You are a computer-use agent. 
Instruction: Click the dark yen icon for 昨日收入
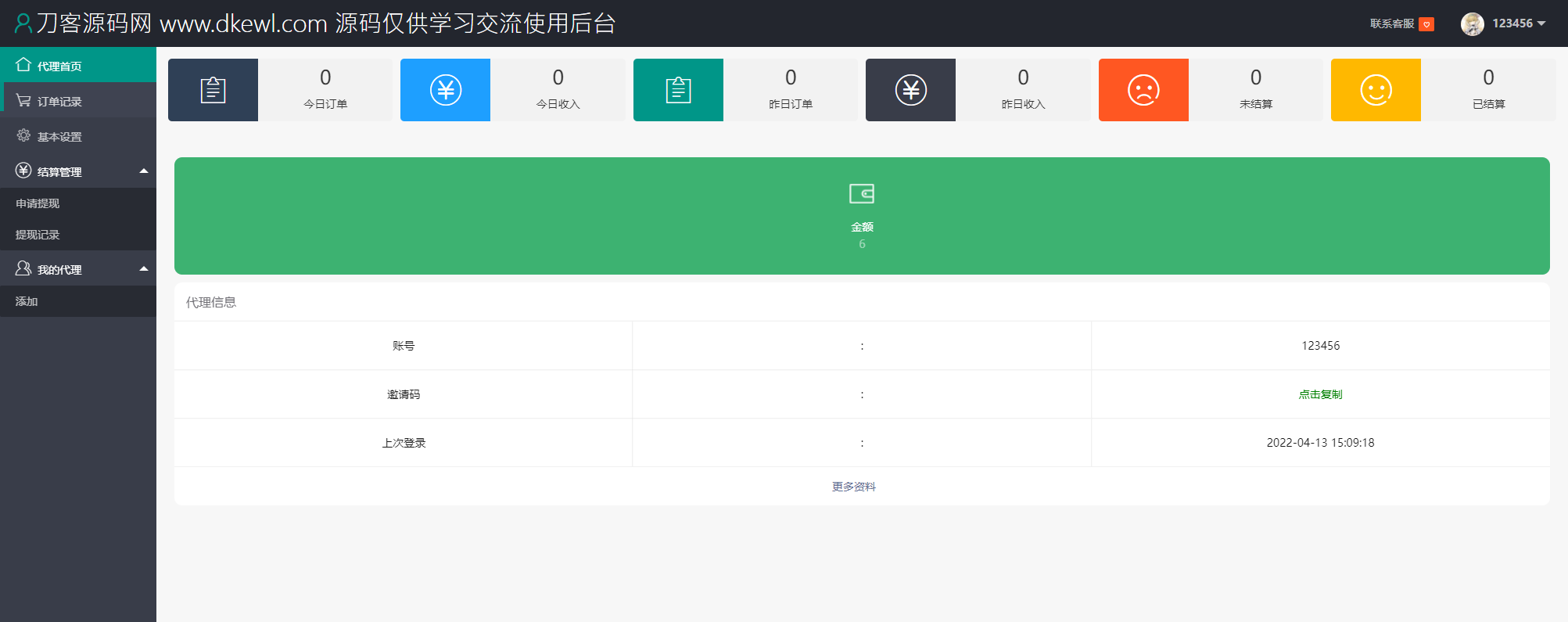[x=911, y=90]
